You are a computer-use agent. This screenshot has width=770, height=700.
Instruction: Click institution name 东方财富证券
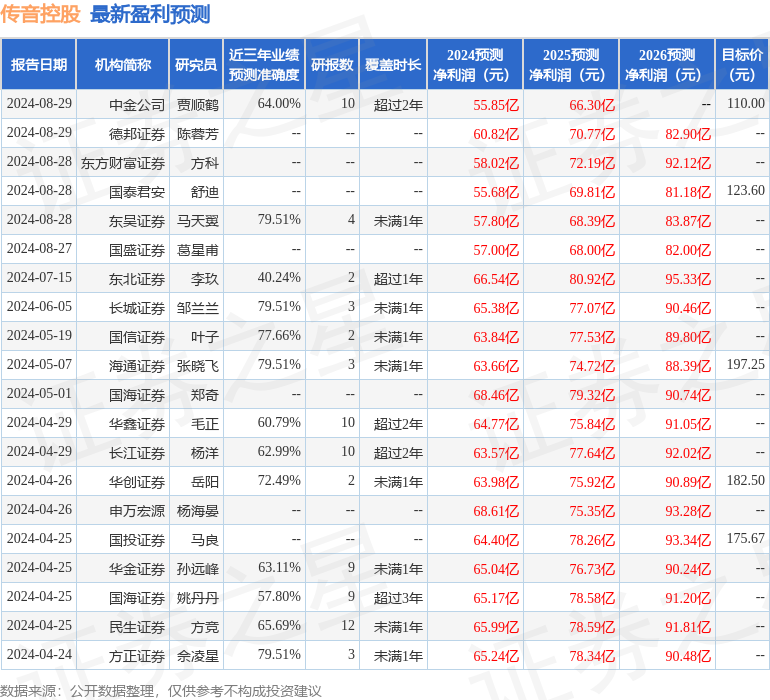coord(123,163)
